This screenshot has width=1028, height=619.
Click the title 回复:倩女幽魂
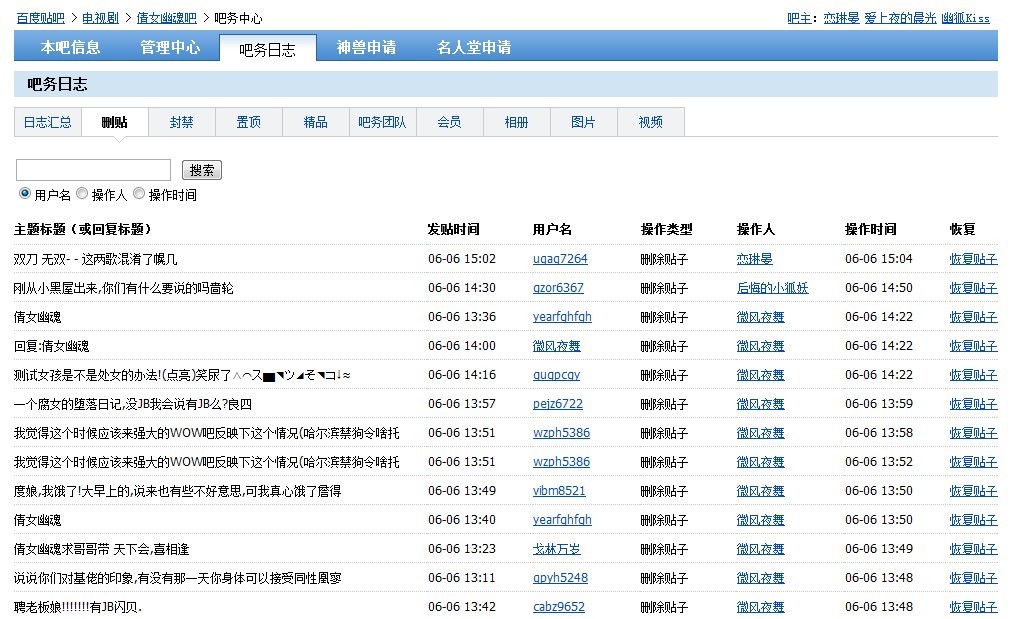51,346
